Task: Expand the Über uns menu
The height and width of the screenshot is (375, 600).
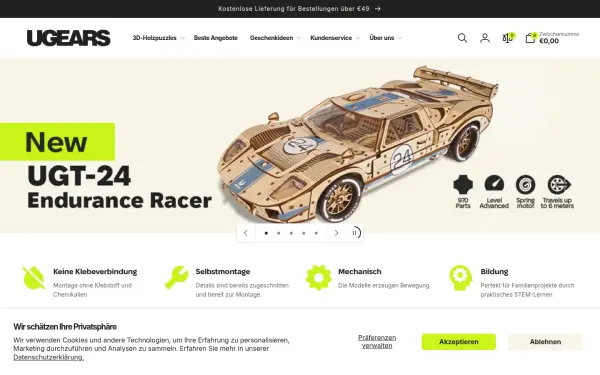Action: click(x=386, y=38)
